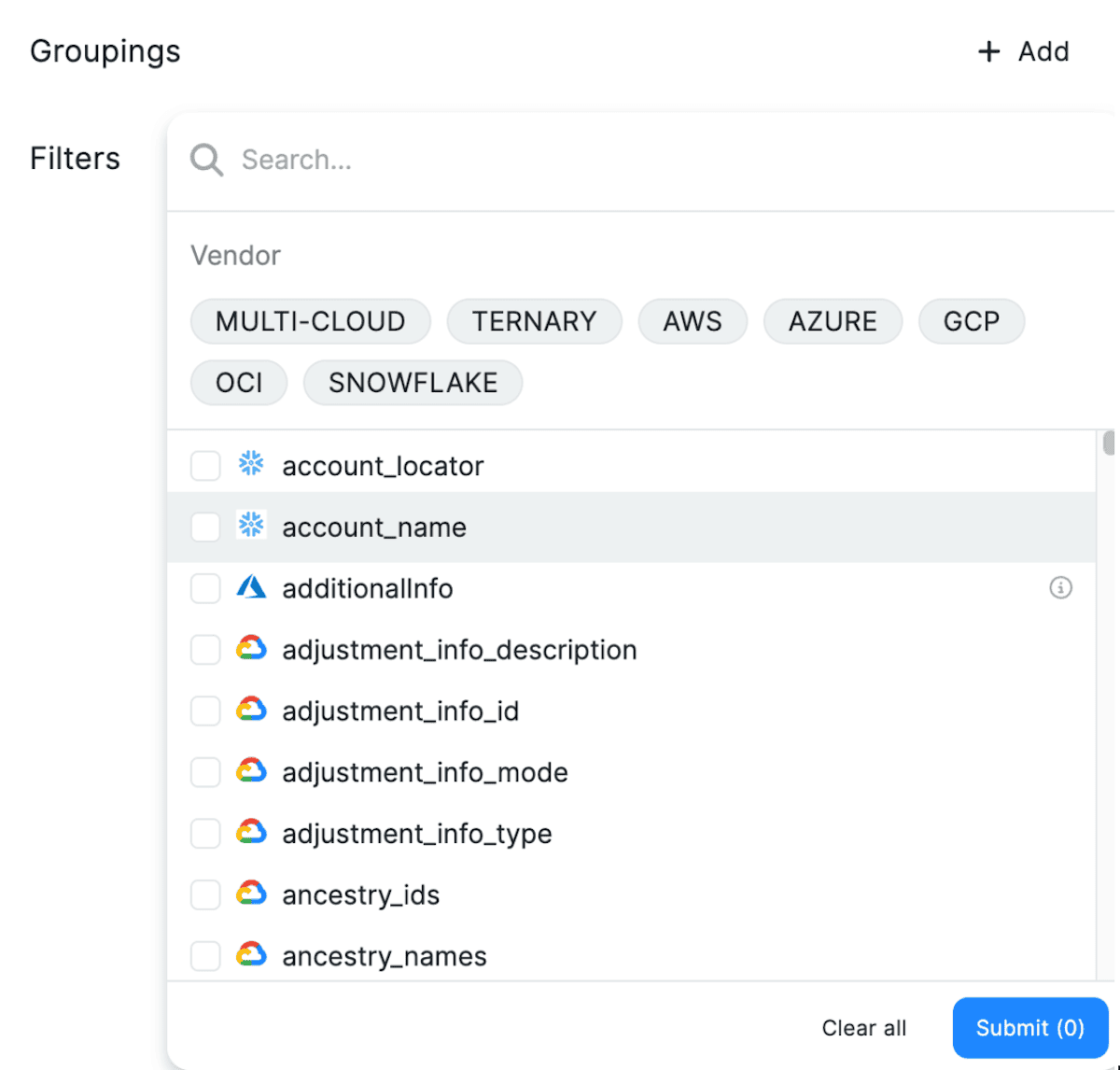The image size is (1120, 1070).
Task: Click the Snowflake icon beside account_locator
Action: point(252,465)
